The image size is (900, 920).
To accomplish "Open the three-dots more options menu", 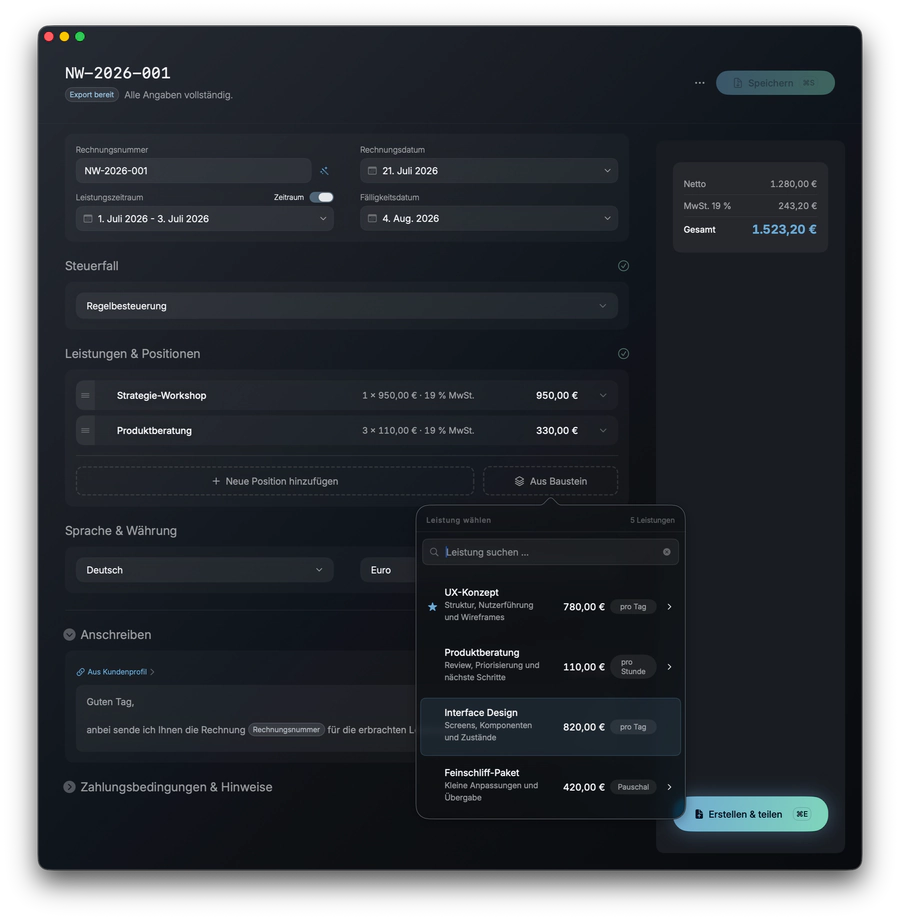I will pos(699,83).
